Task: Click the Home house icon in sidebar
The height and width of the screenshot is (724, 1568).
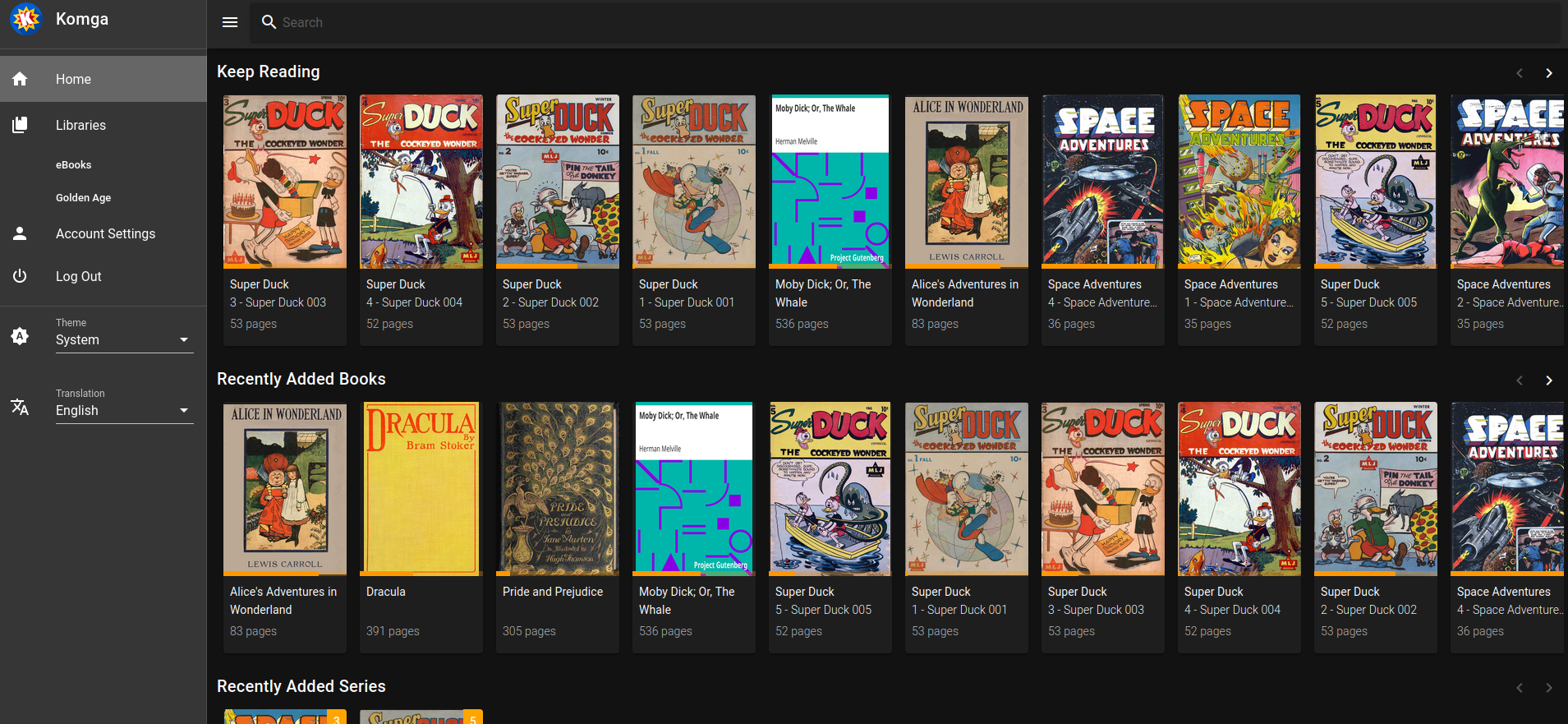Action: tap(20, 79)
